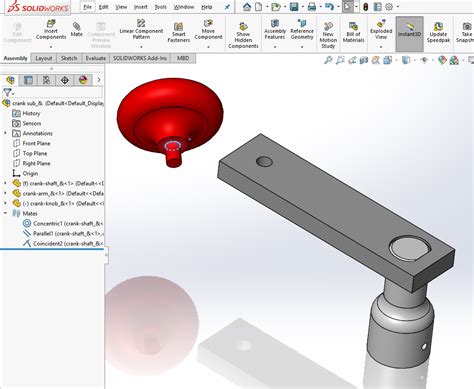Open the dropdown under Exploded View
This screenshot has width=474, height=389.
click(381, 47)
